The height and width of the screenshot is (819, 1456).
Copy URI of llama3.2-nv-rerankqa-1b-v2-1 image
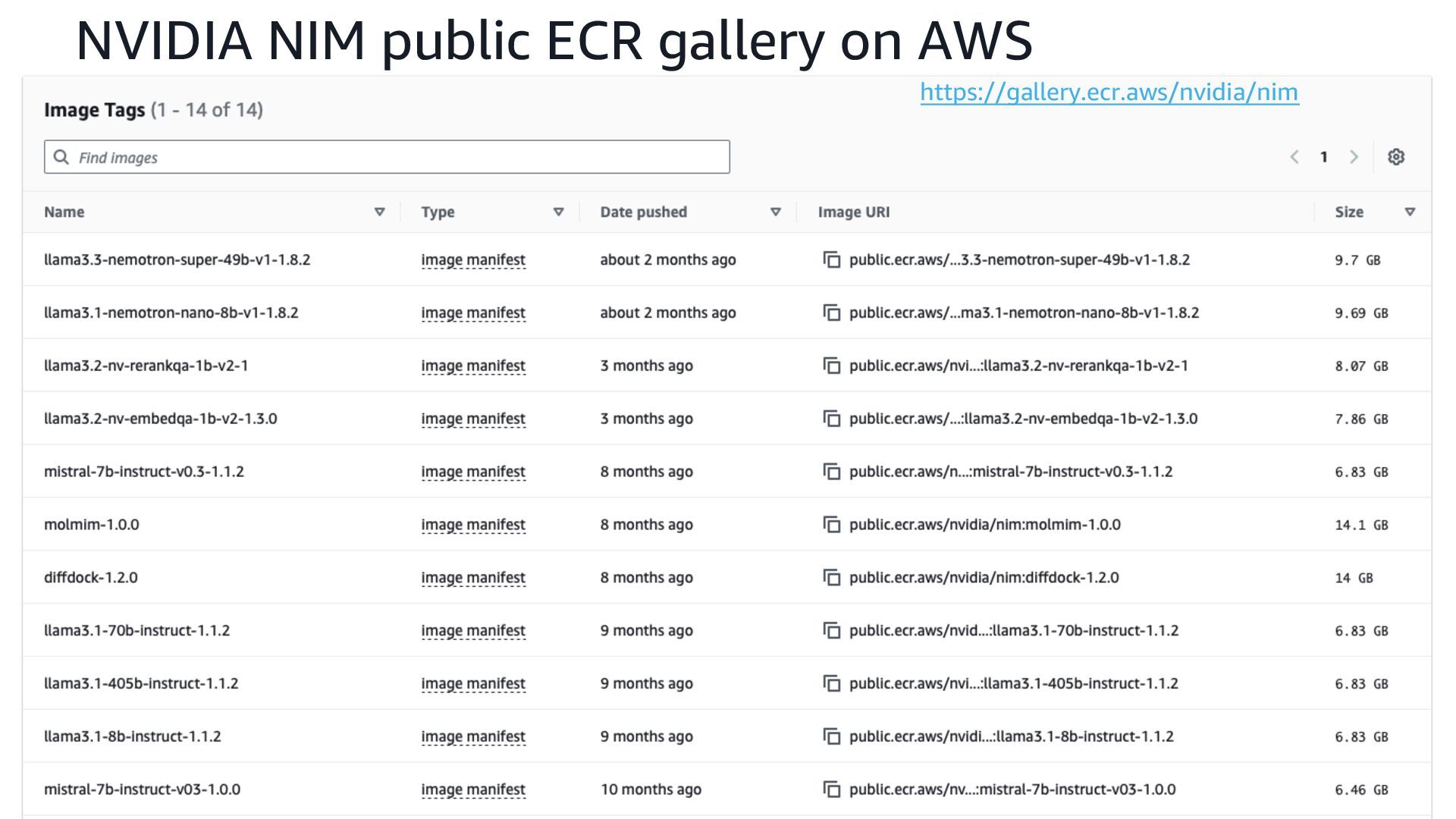point(832,366)
